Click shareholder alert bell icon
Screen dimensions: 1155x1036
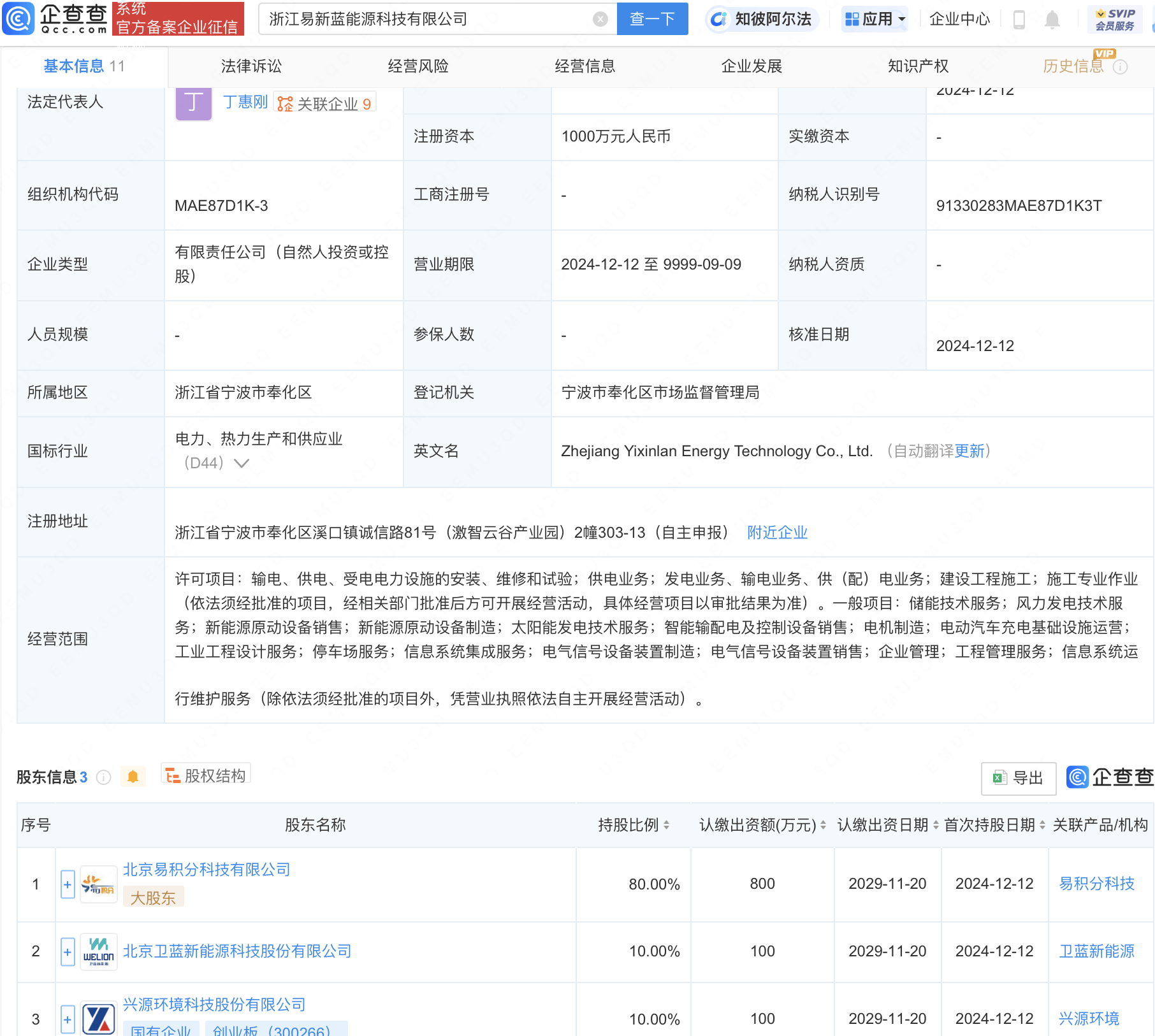(133, 777)
